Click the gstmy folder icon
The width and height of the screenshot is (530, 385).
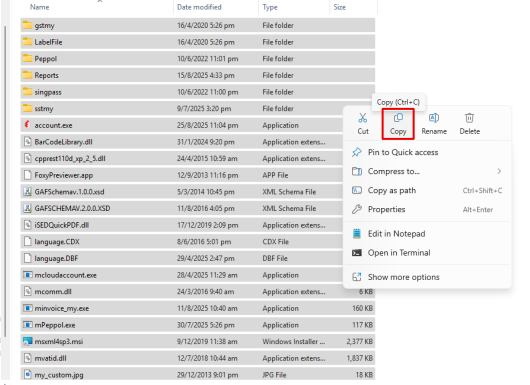pos(28,25)
